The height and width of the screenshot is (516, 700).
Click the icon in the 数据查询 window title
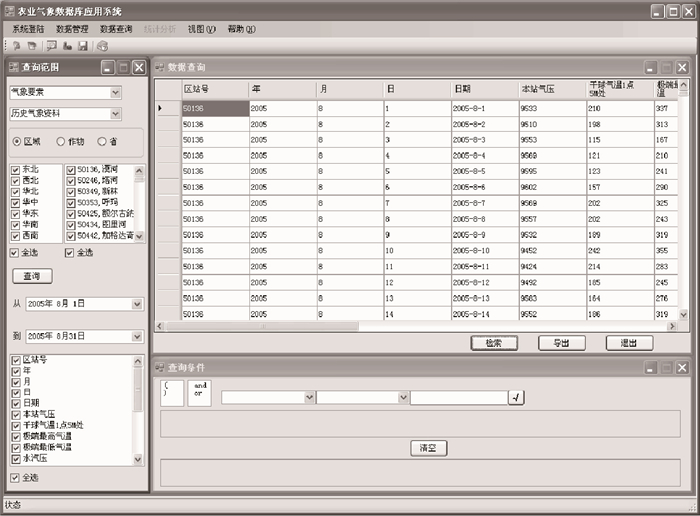point(159,67)
